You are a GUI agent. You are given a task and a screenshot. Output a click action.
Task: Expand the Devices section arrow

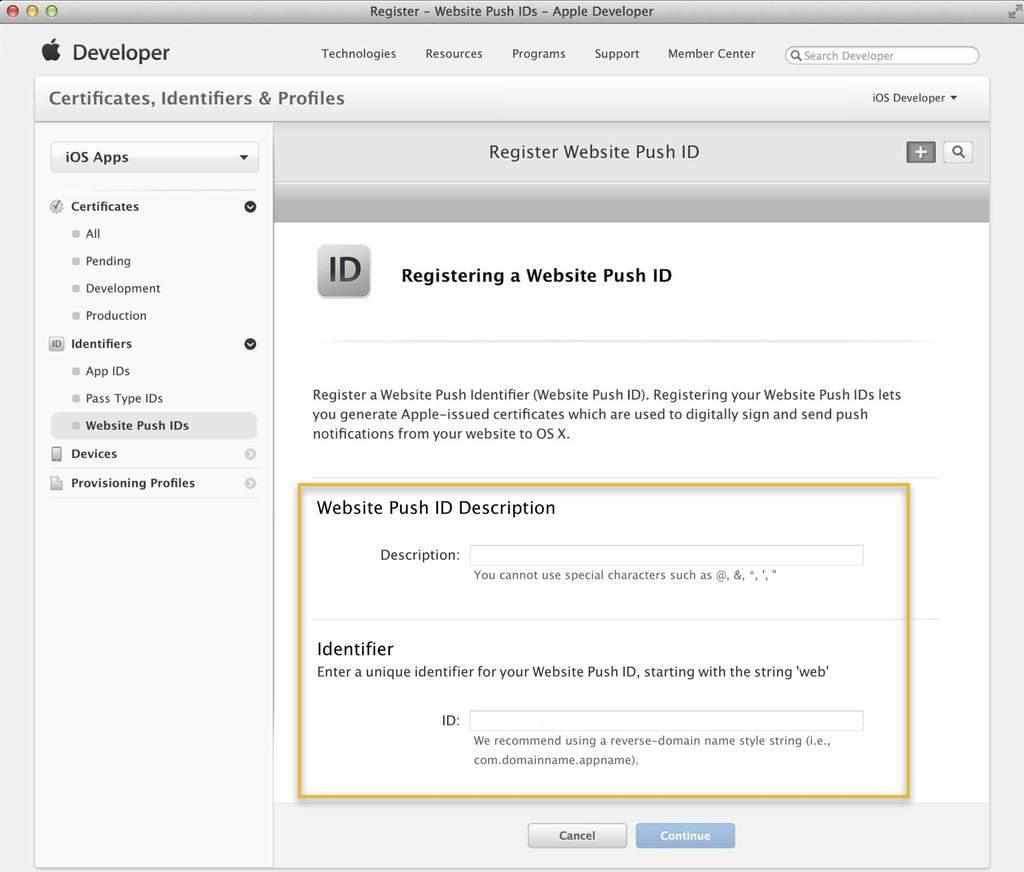pyautogui.click(x=250, y=454)
